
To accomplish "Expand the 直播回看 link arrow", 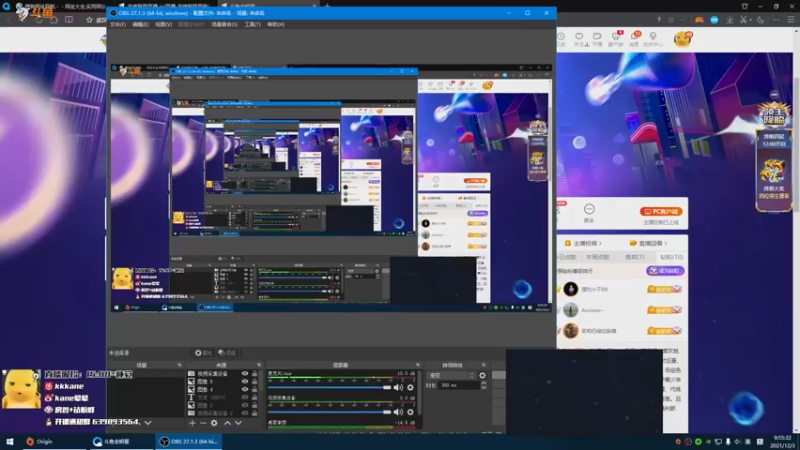I will 665,243.
